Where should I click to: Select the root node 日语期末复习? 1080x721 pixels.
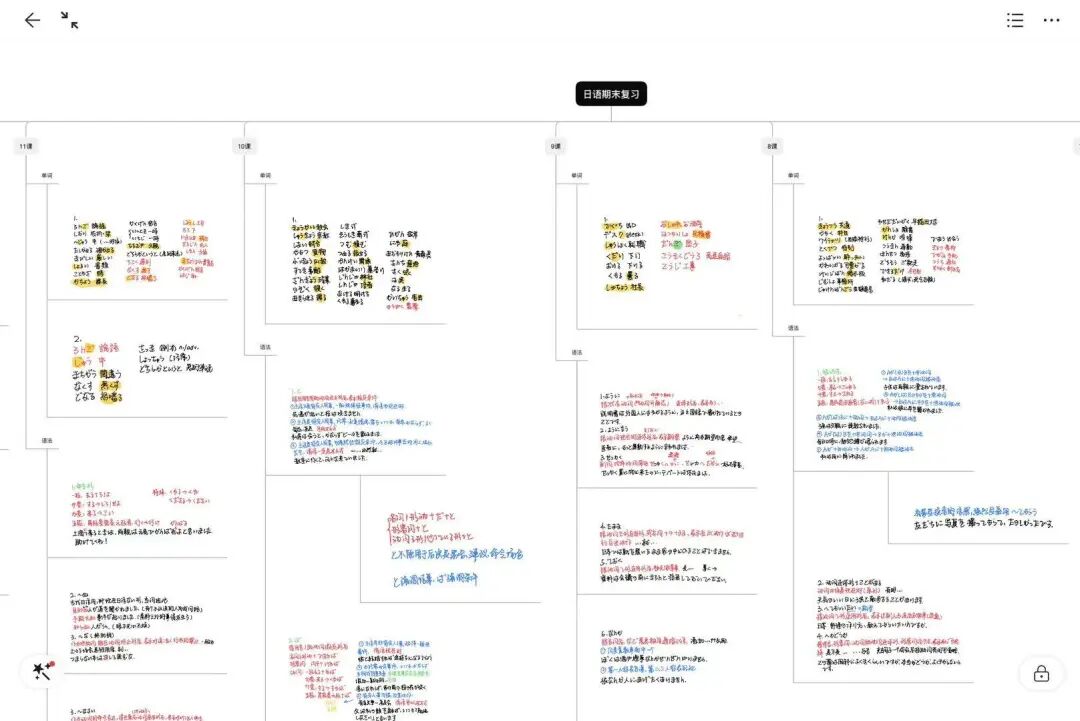(x=611, y=95)
